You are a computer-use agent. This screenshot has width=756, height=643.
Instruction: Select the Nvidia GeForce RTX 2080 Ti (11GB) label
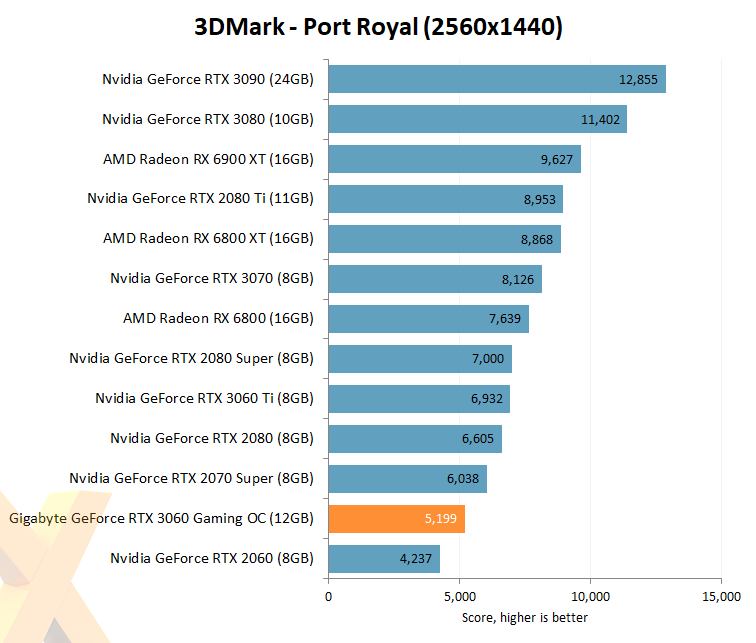pos(201,198)
